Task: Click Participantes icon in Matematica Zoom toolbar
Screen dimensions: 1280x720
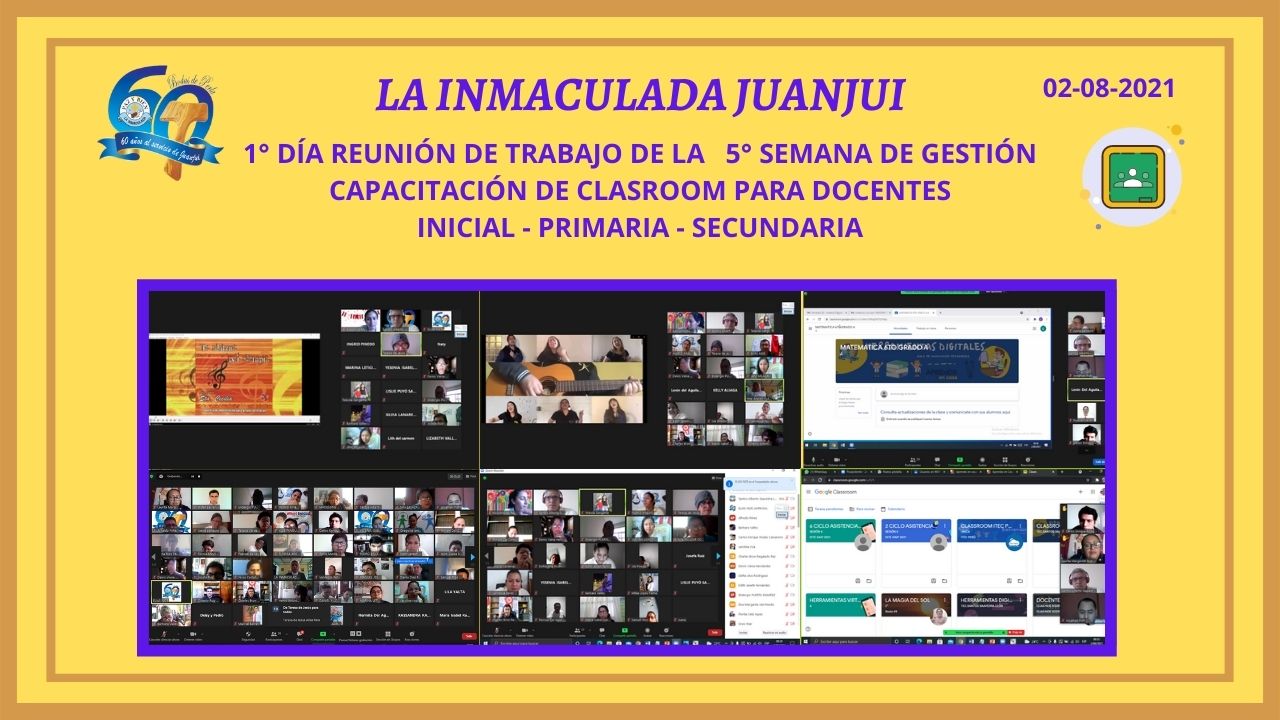Action: pyautogui.click(x=913, y=460)
